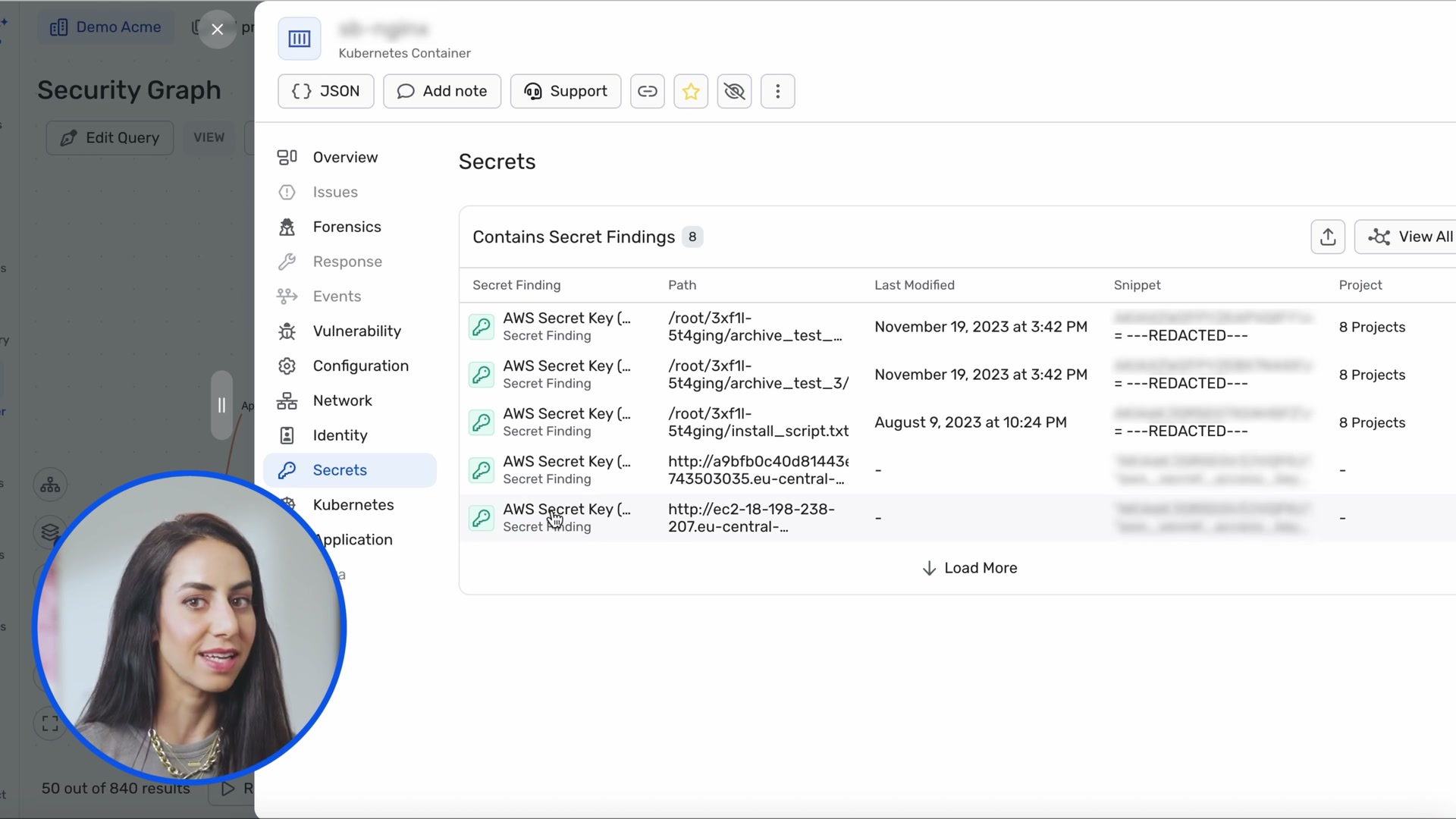Click the presenter webcam video bubble
1456x819 pixels.
tap(190, 627)
